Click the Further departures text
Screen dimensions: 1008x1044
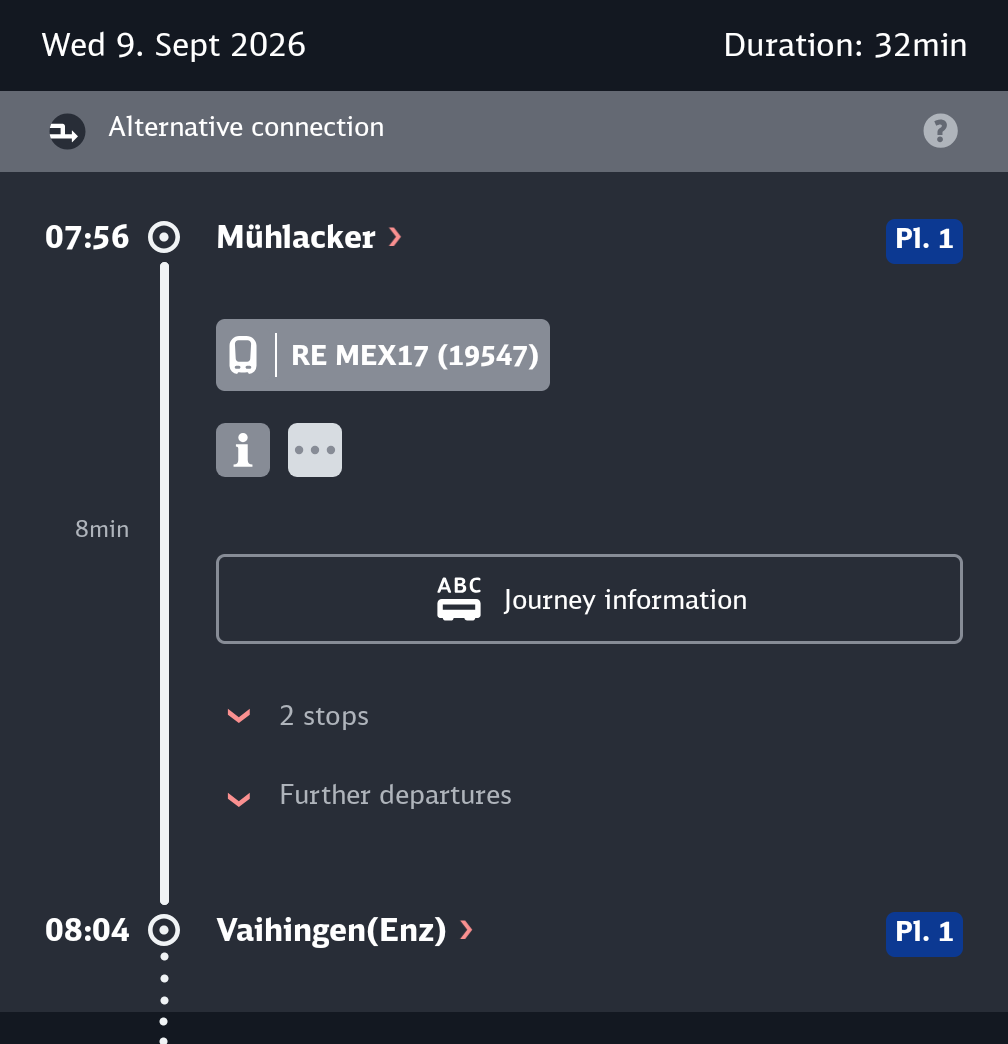tap(395, 795)
